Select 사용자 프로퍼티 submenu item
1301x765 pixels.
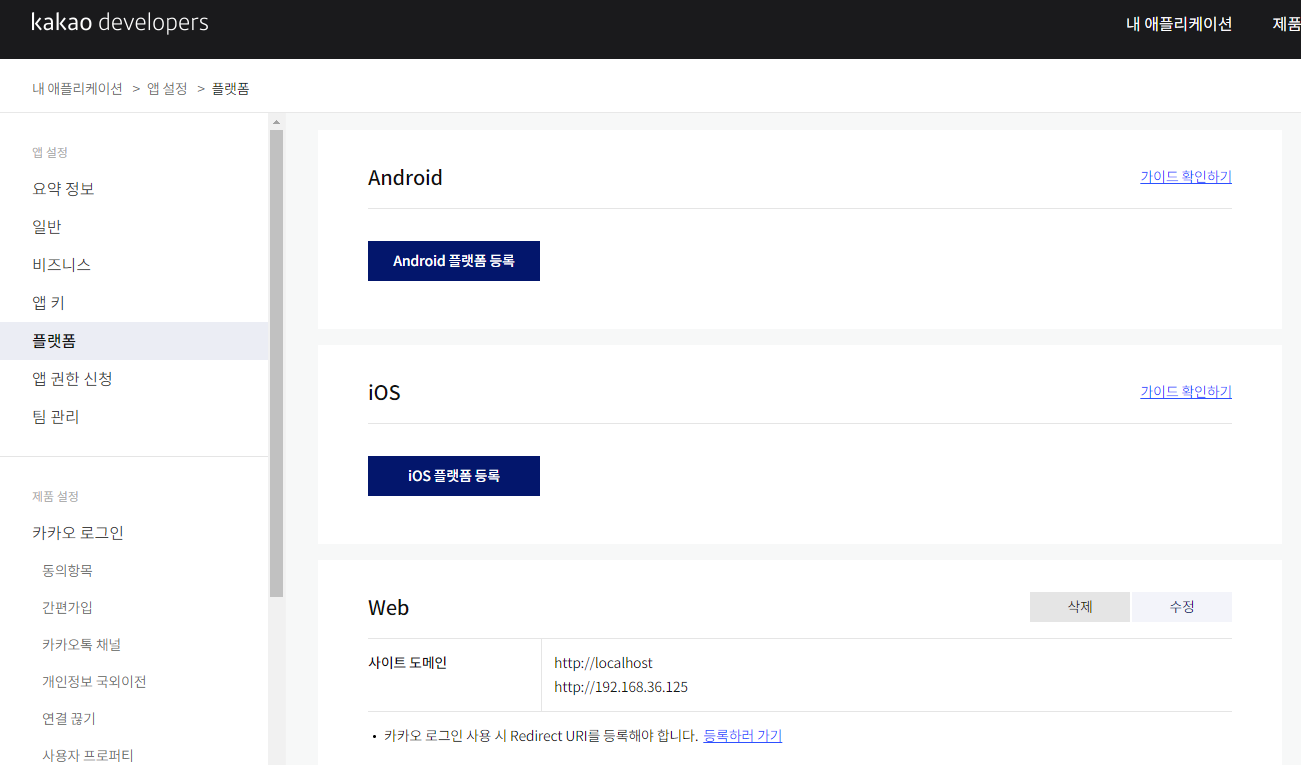click(88, 756)
